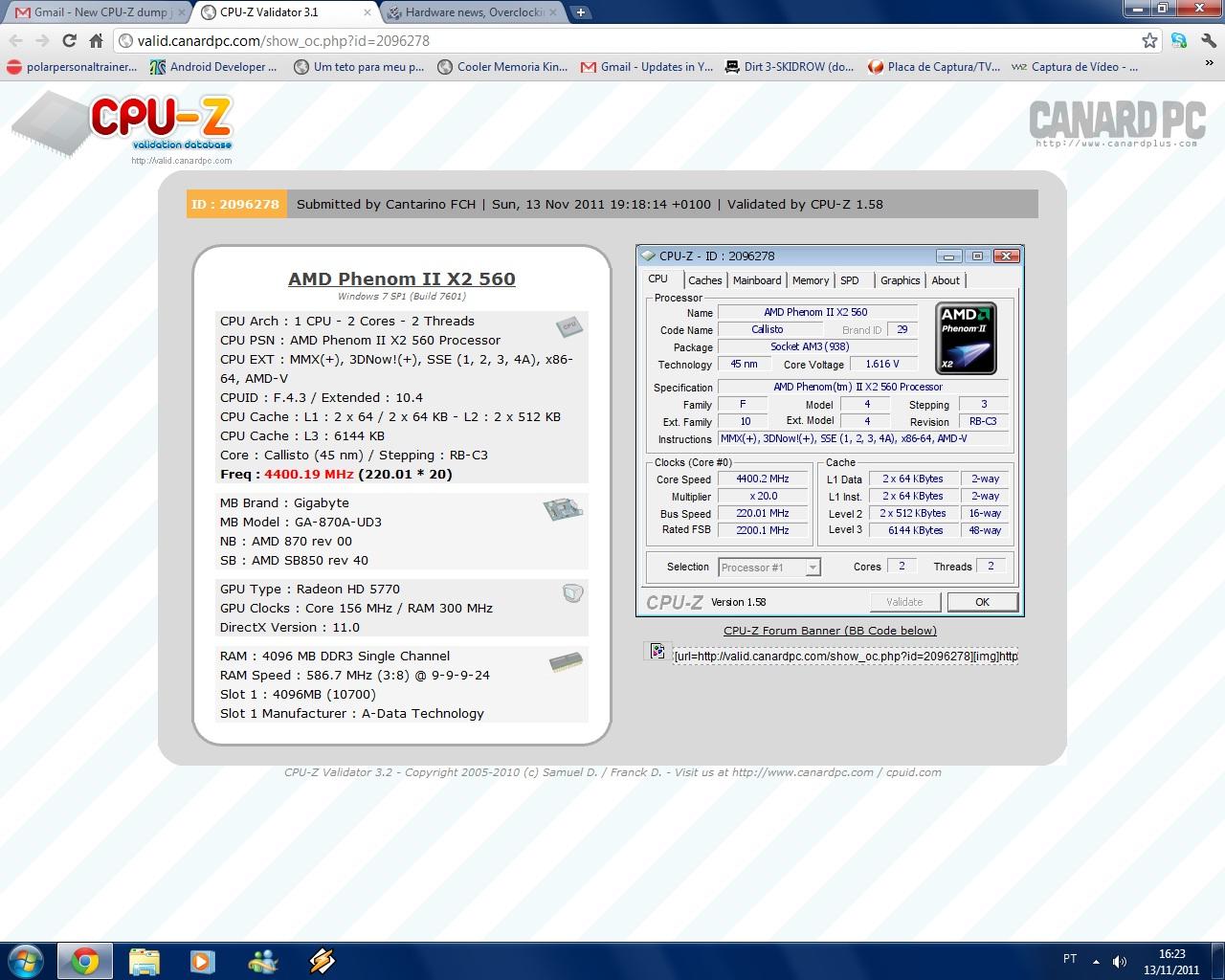Open the Android Developer bookmark
Screen dimensions: 1225x980
pos(214,67)
